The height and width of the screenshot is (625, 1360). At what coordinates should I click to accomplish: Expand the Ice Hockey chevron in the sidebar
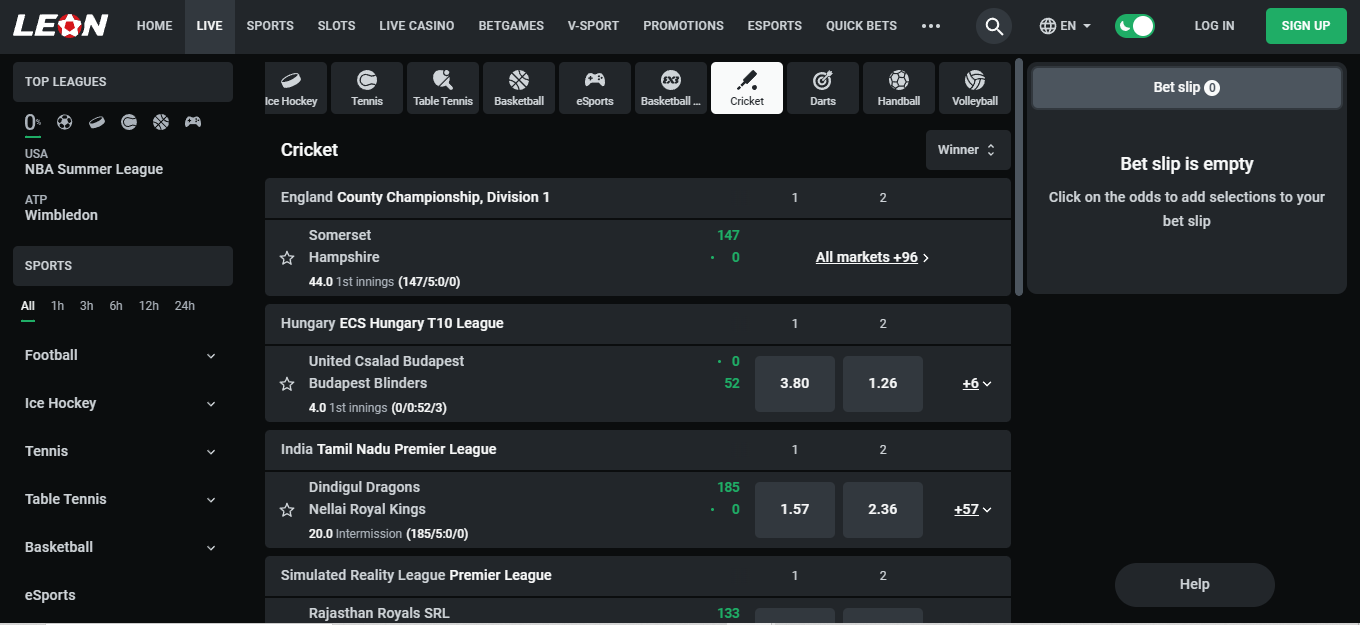211,404
